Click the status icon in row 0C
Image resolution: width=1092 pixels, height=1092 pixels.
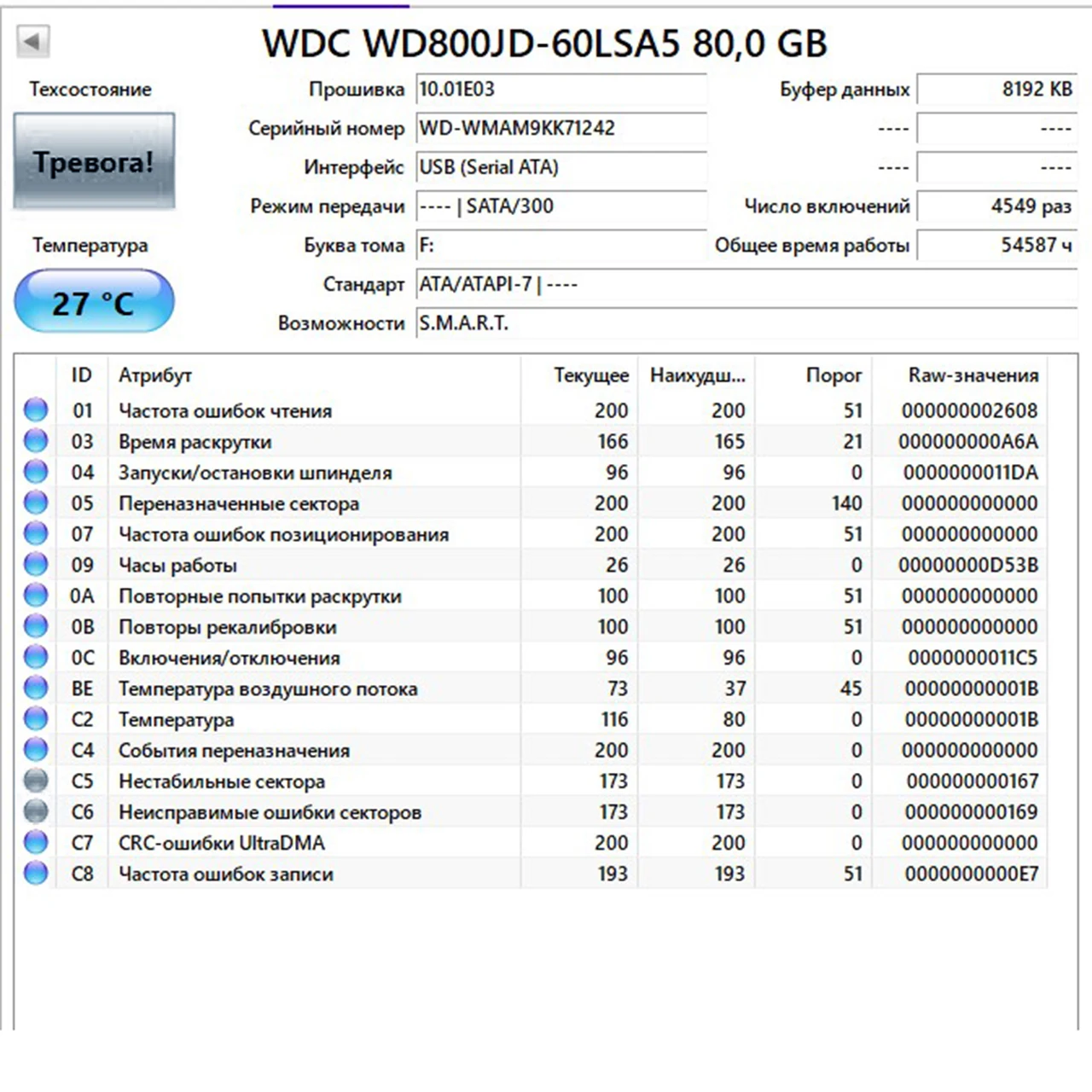tap(36, 658)
